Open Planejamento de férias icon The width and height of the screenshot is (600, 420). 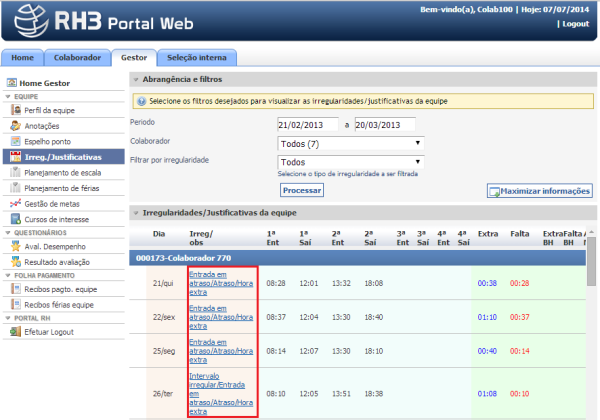(x=16, y=188)
